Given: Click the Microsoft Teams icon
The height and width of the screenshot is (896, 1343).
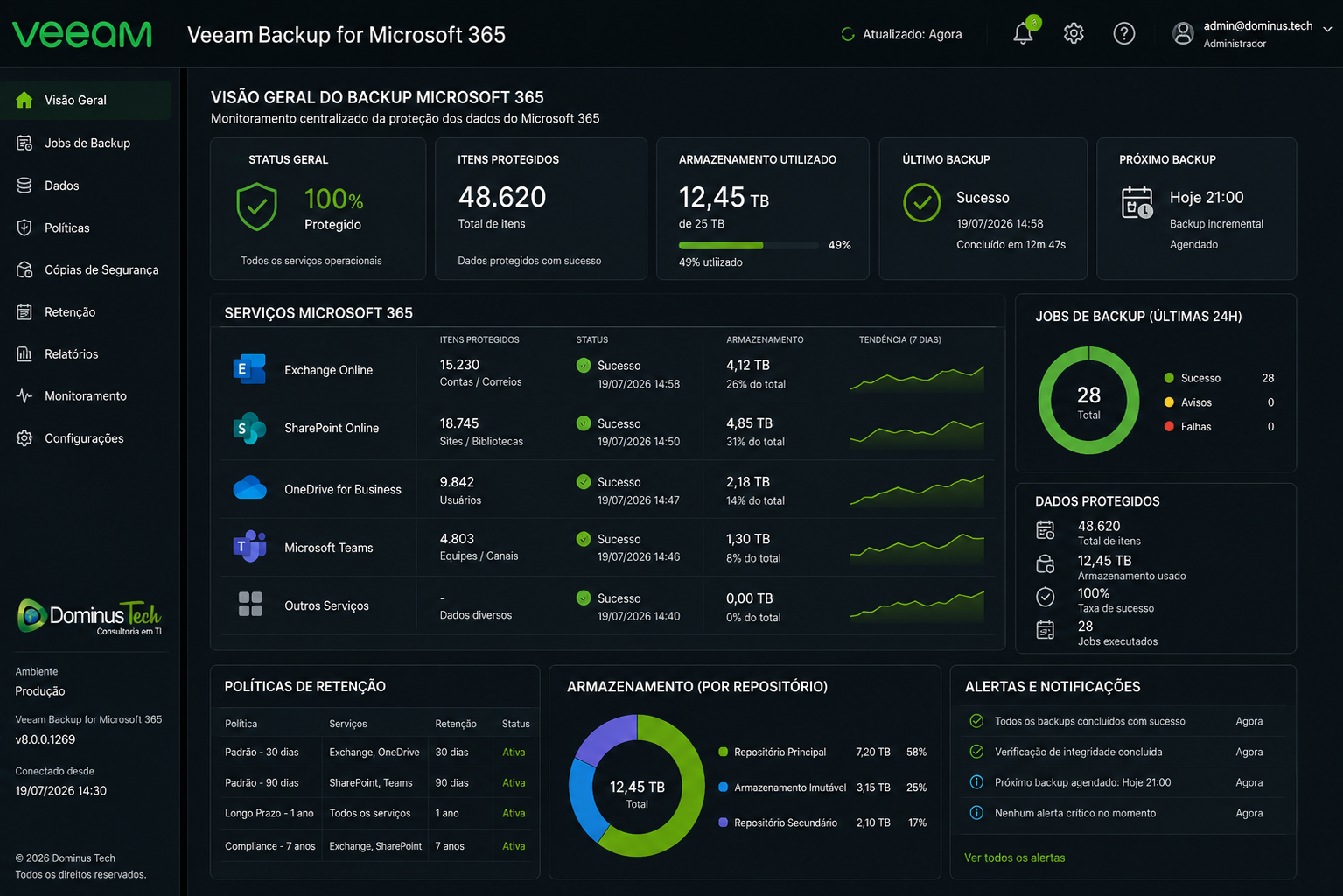Looking at the screenshot, I should (x=249, y=546).
